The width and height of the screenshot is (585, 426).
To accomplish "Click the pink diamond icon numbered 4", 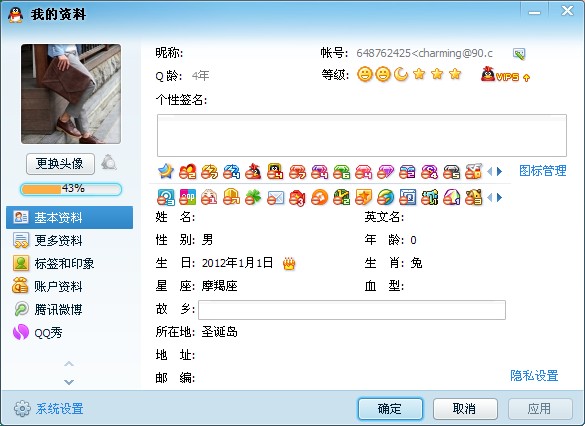I will (363, 172).
